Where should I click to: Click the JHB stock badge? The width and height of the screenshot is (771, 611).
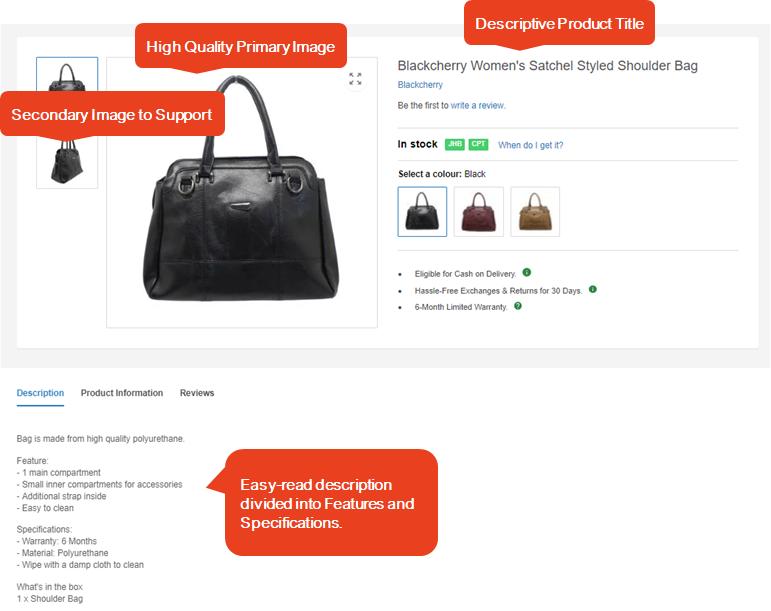455,144
